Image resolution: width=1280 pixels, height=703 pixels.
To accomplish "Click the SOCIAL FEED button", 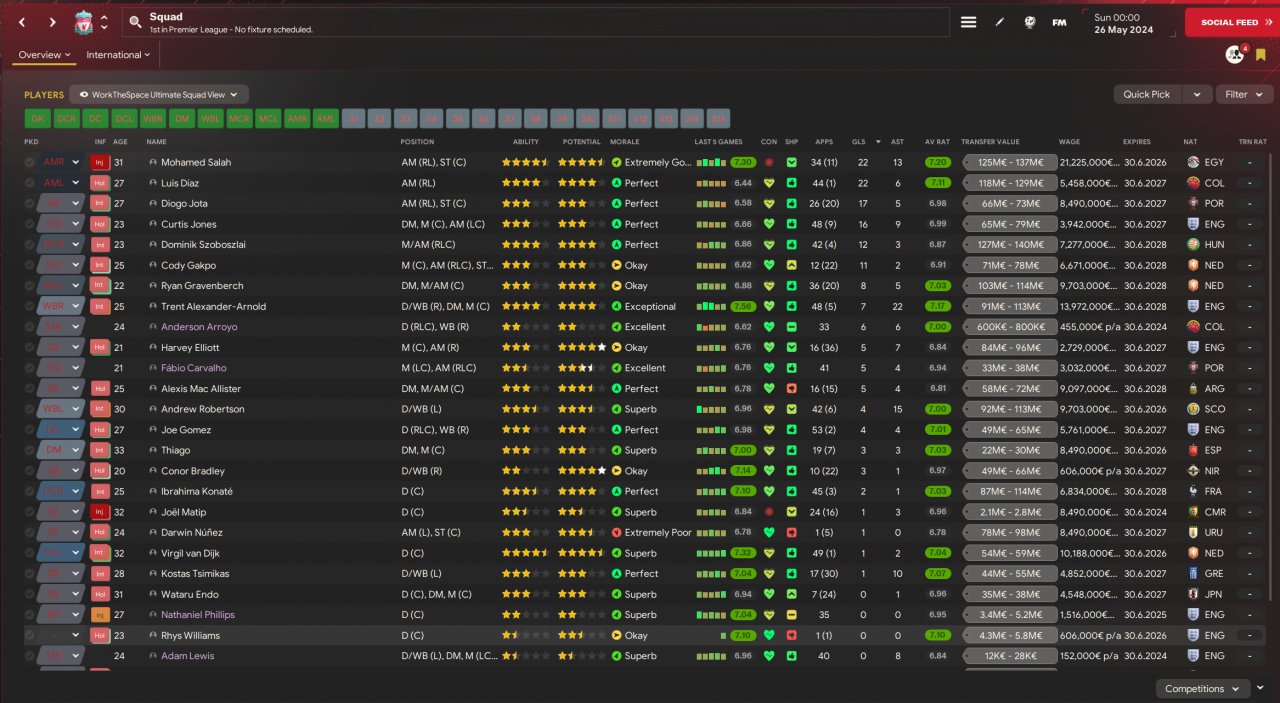I will point(1232,22).
